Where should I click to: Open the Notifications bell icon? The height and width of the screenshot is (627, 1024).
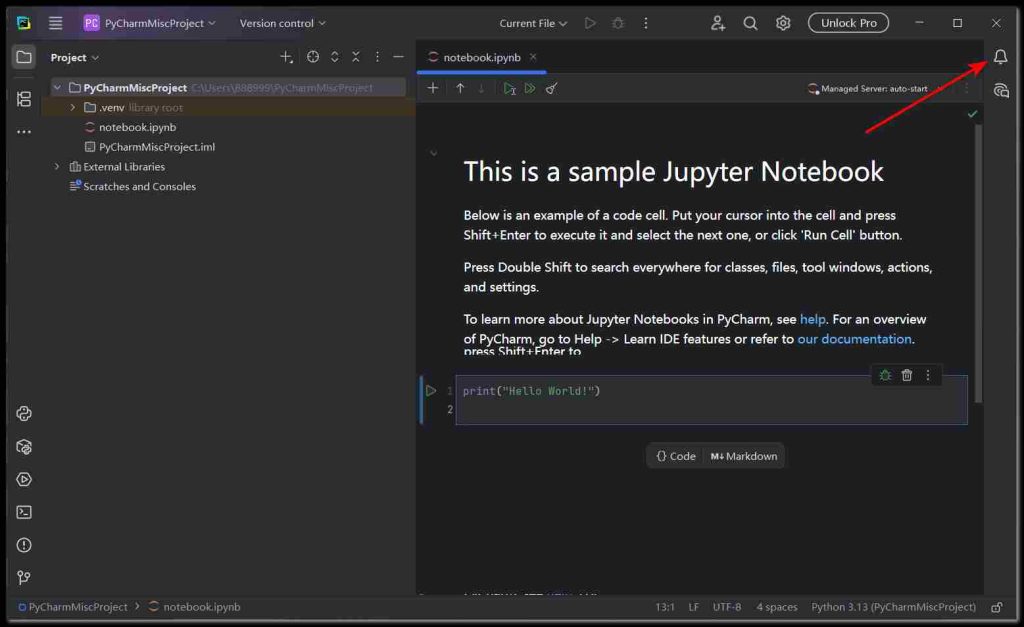tap(1000, 57)
